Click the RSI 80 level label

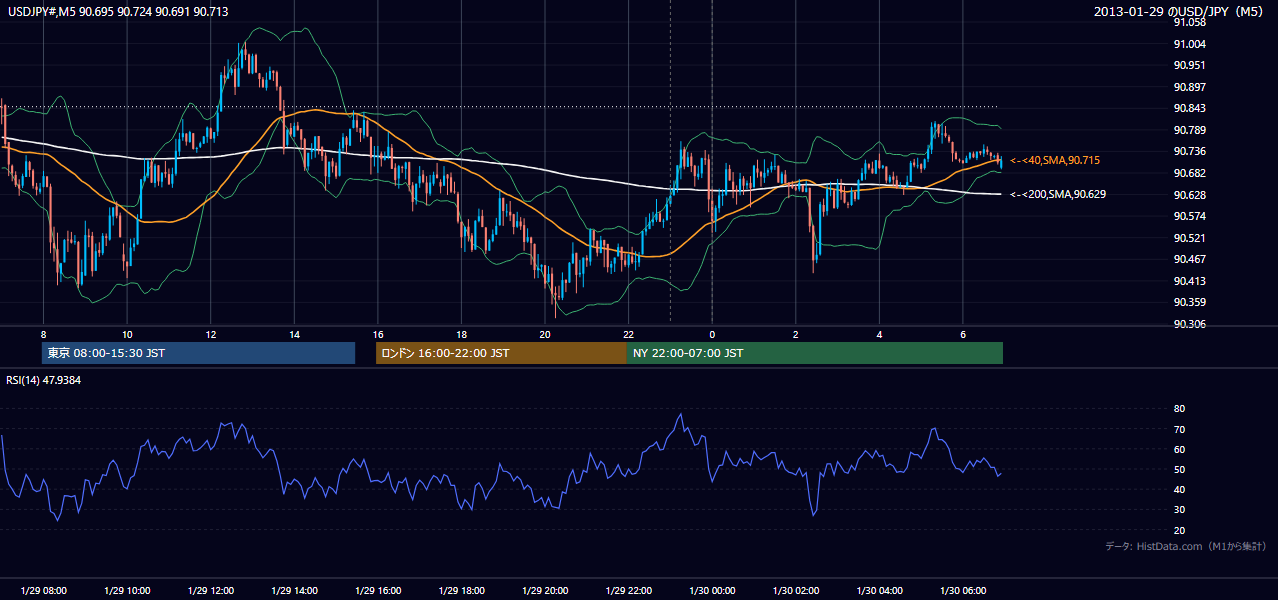(x=1179, y=409)
